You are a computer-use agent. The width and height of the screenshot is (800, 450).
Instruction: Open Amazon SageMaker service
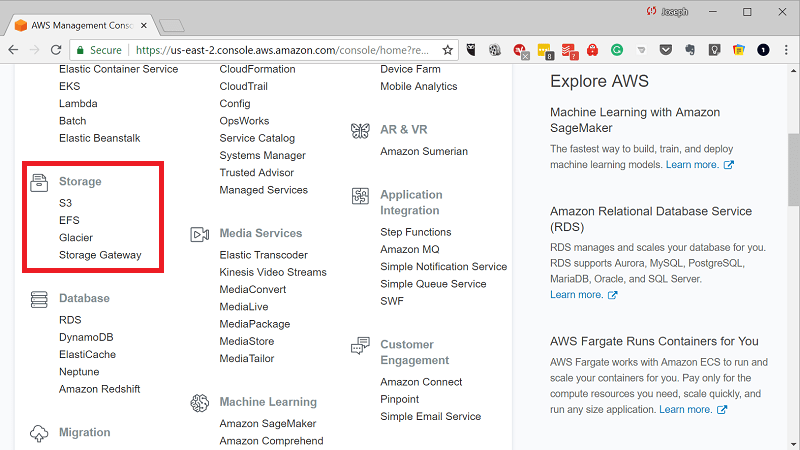268,424
